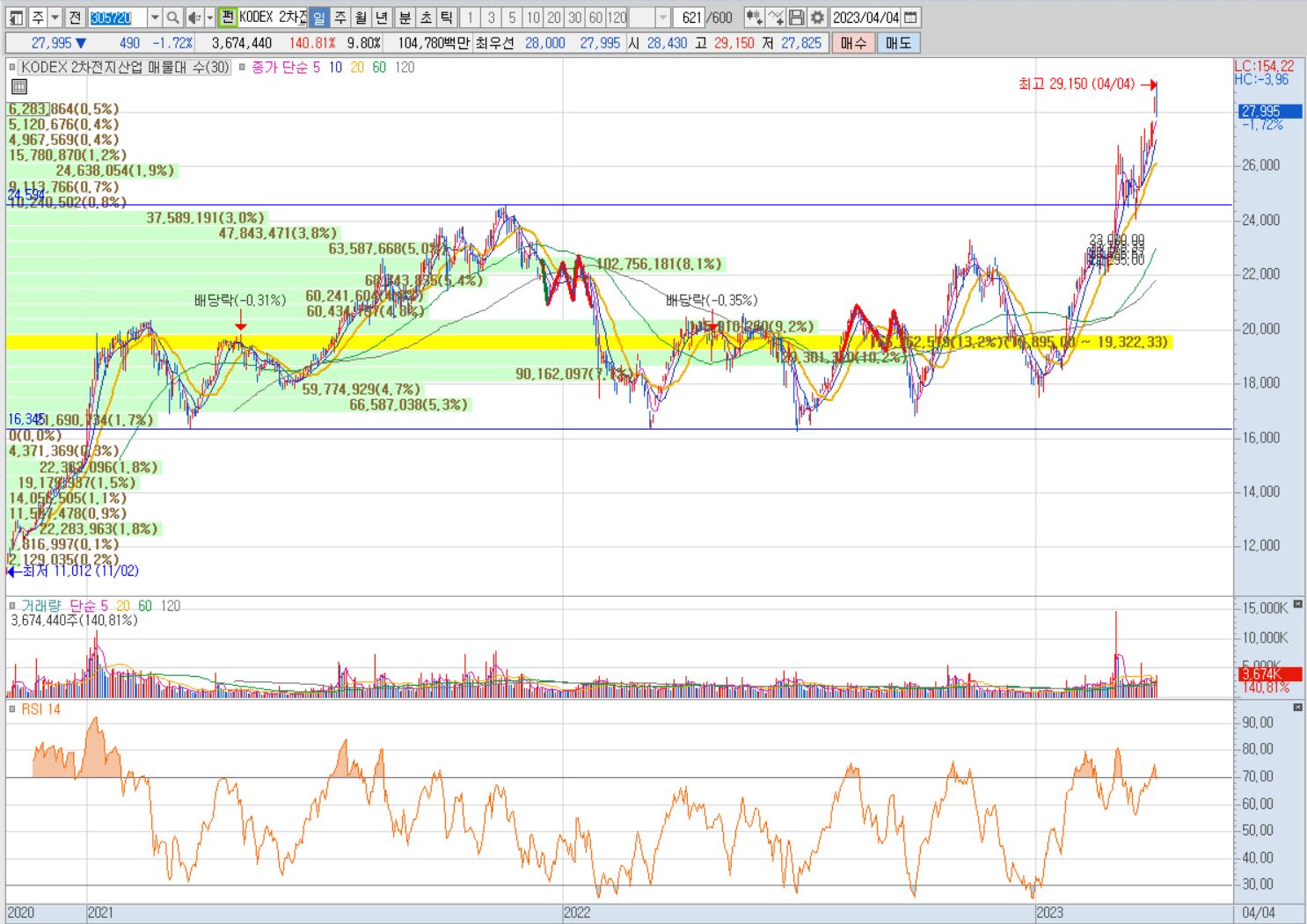Viewport: 1307px width, 924px height.
Task: Click the 2023/04/04 date field
Action: 866,18
